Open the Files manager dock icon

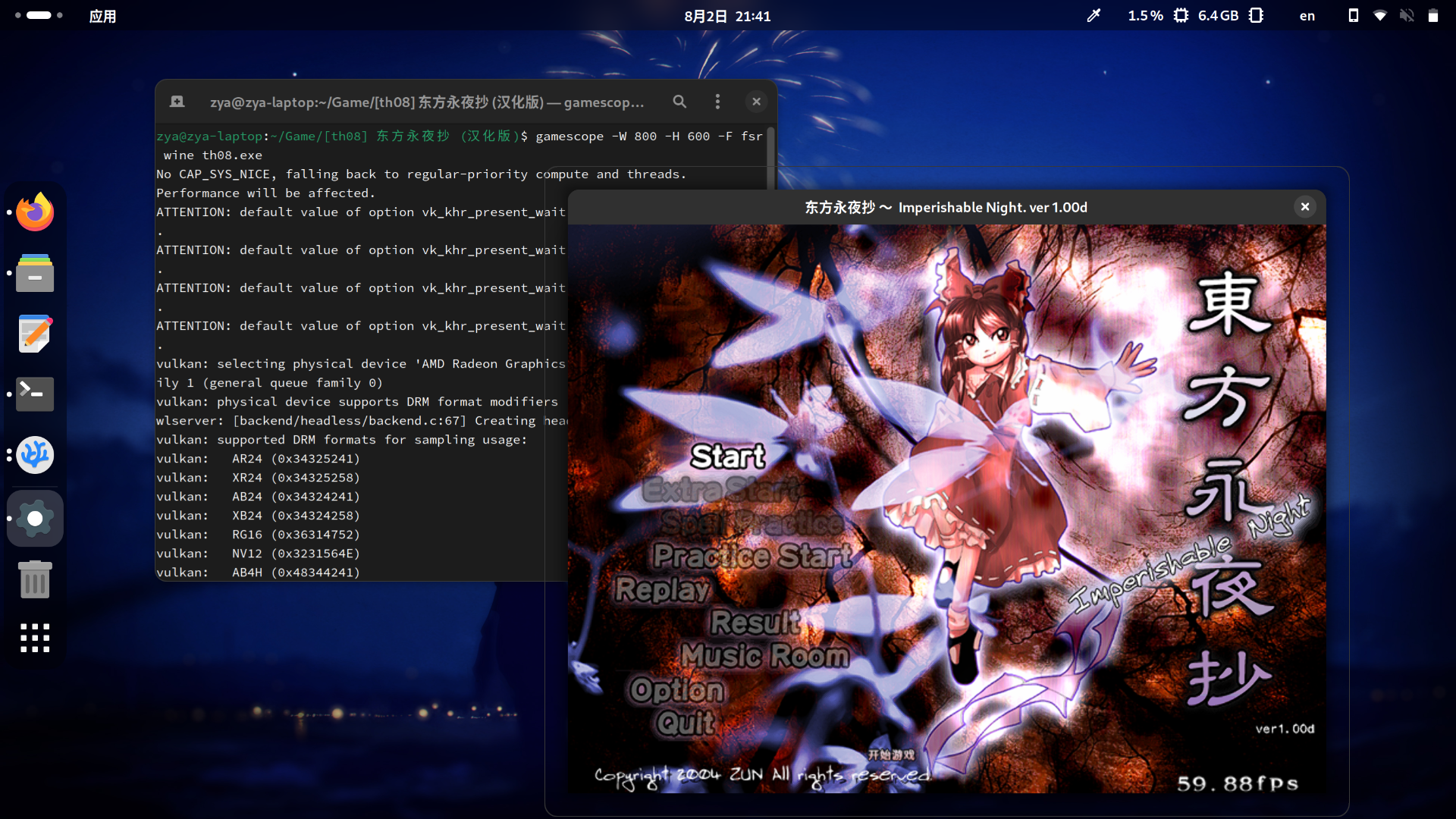35,273
